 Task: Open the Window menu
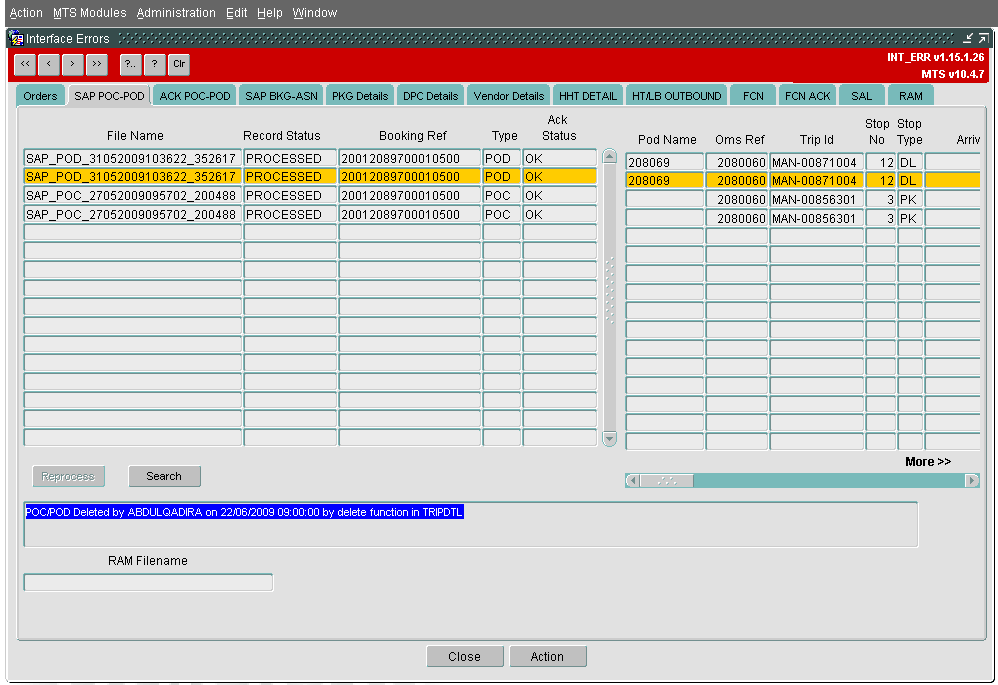314,13
